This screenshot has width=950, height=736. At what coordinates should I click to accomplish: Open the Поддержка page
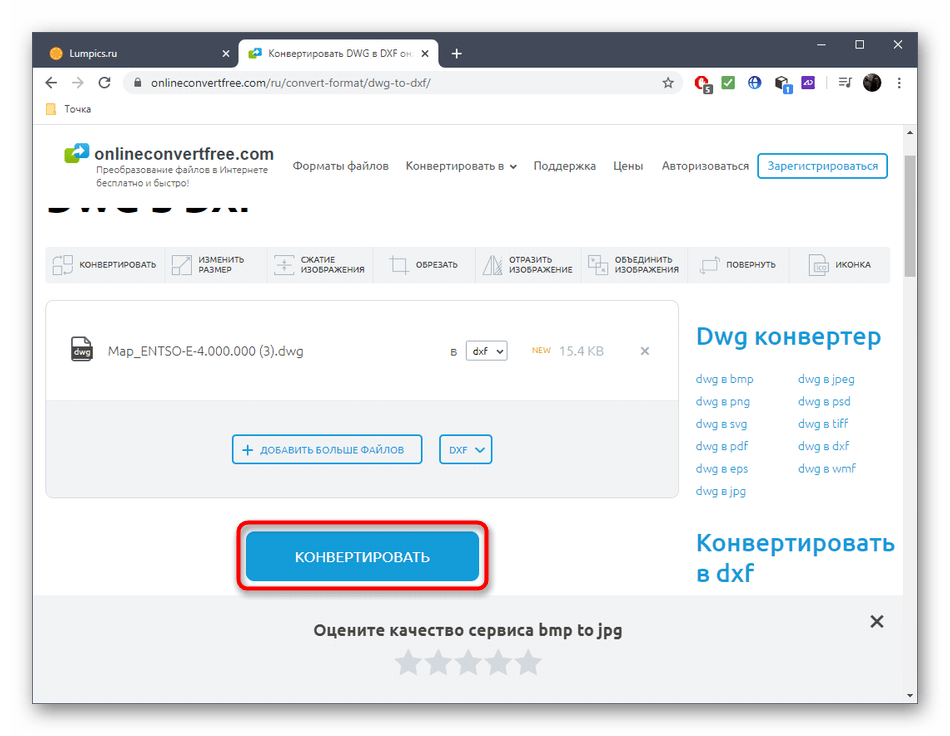[564, 166]
